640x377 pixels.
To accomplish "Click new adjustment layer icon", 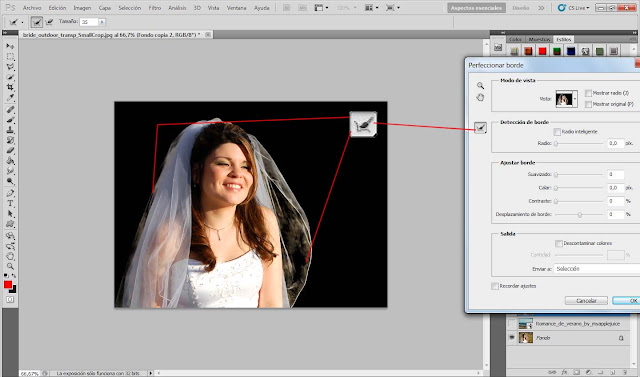I will (x=588, y=372).
